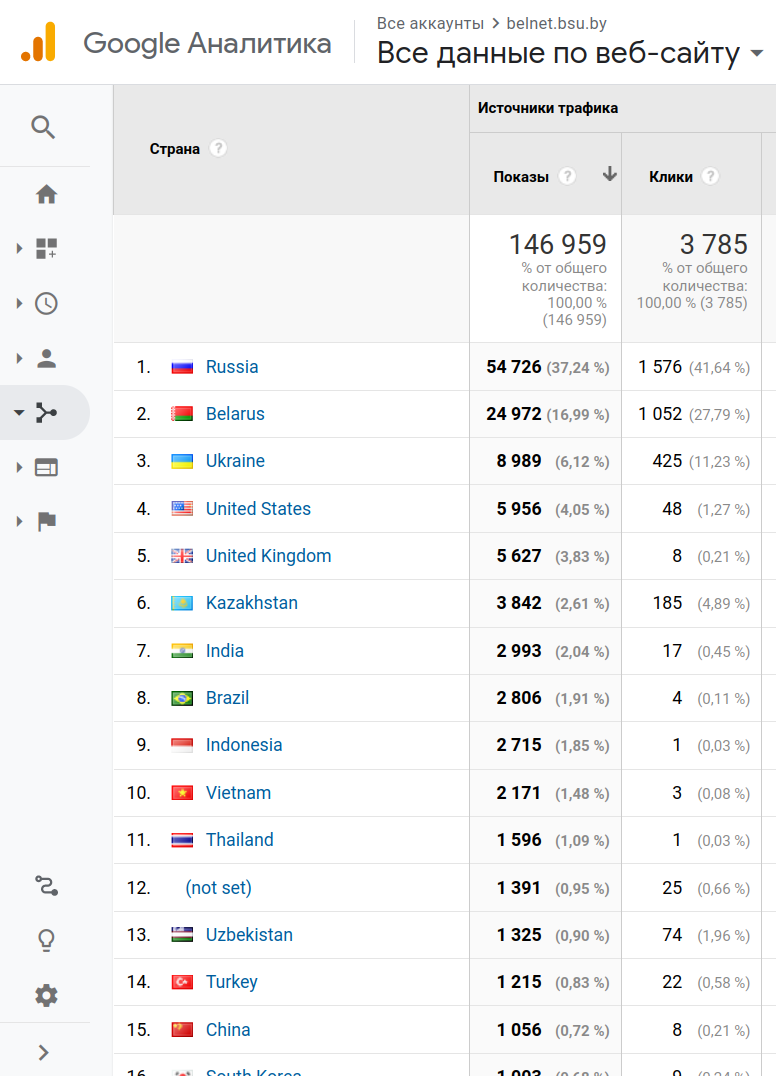Screen dimensions: 776x1076
Task: Expand the sidebar with bottom chevron
Action: (x=44, y=1051)
